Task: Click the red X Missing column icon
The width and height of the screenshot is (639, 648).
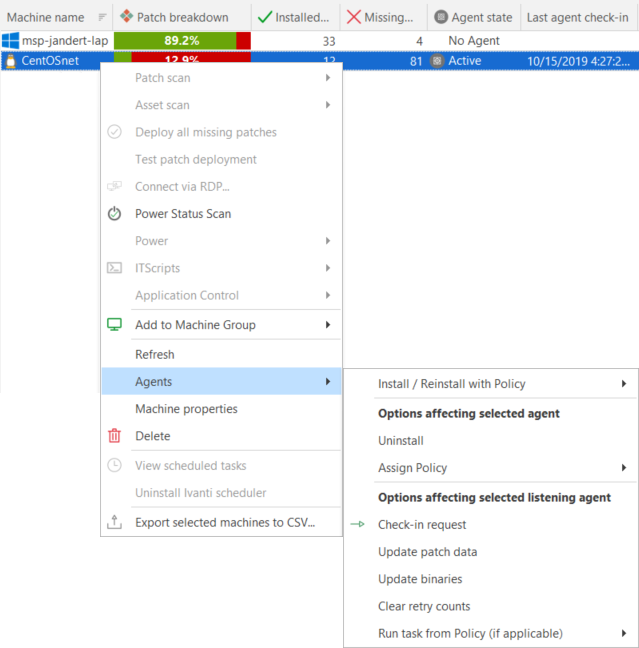Action: tap(354, 17)
